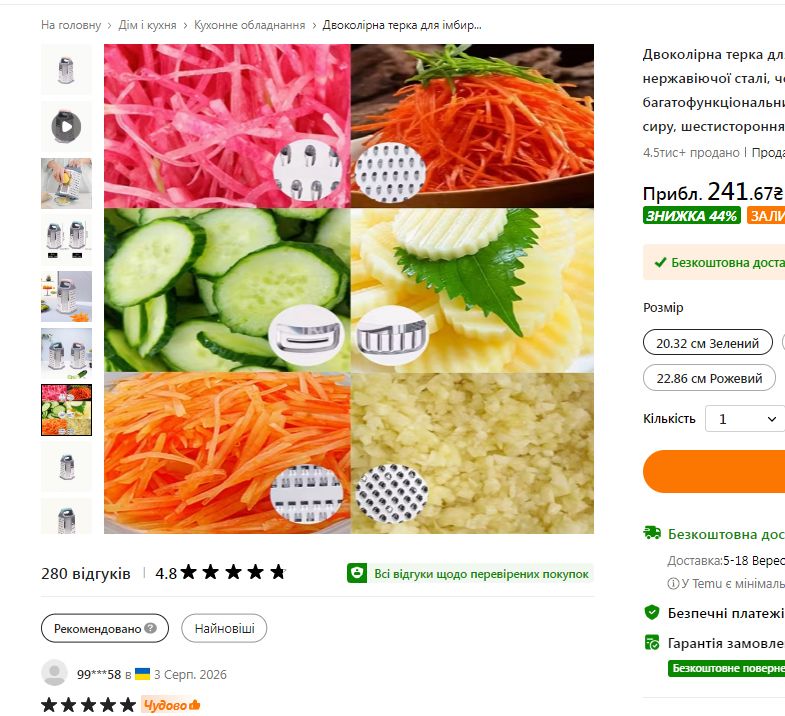Open Кухонне обладнання breadcrumb category
Image resolution: width=785 pixels, height=716 pixels.
[x=249, y=25]
